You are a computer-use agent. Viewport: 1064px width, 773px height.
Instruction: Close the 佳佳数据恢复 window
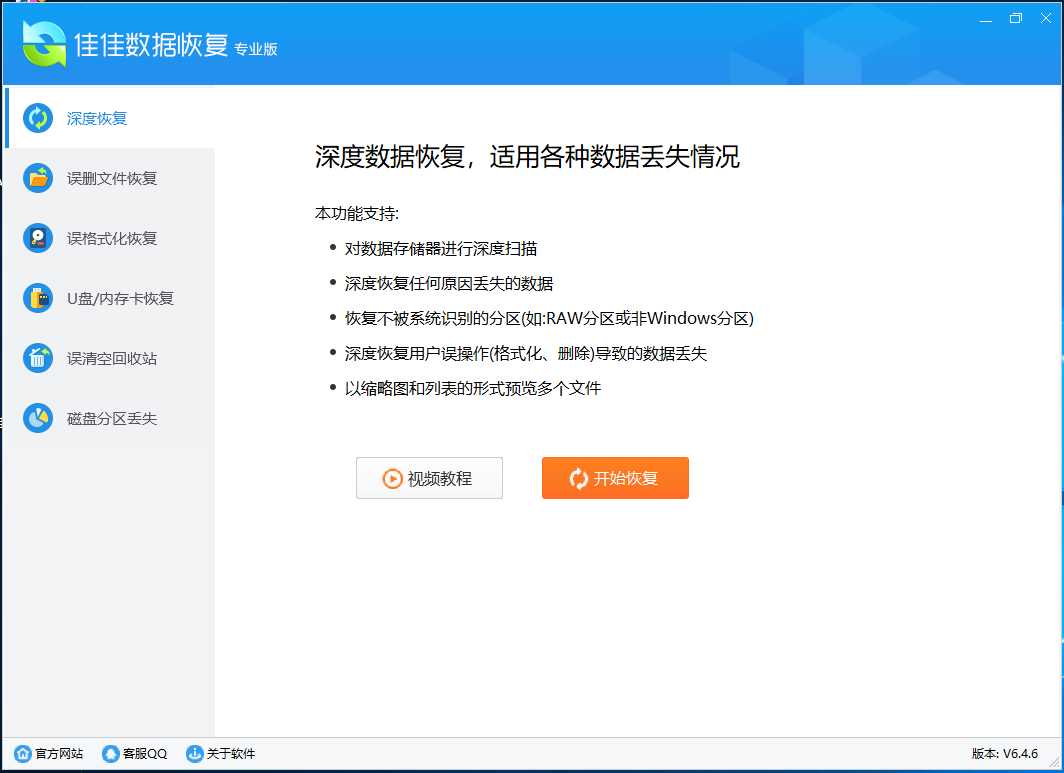[1046, 18]
